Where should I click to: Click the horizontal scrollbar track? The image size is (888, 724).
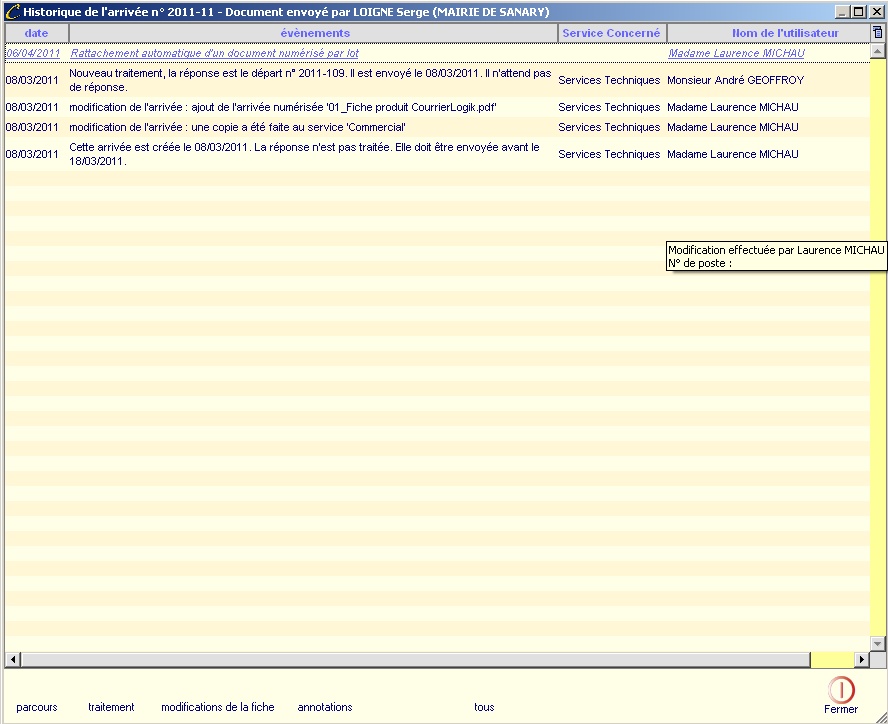(x=400, y=660)
